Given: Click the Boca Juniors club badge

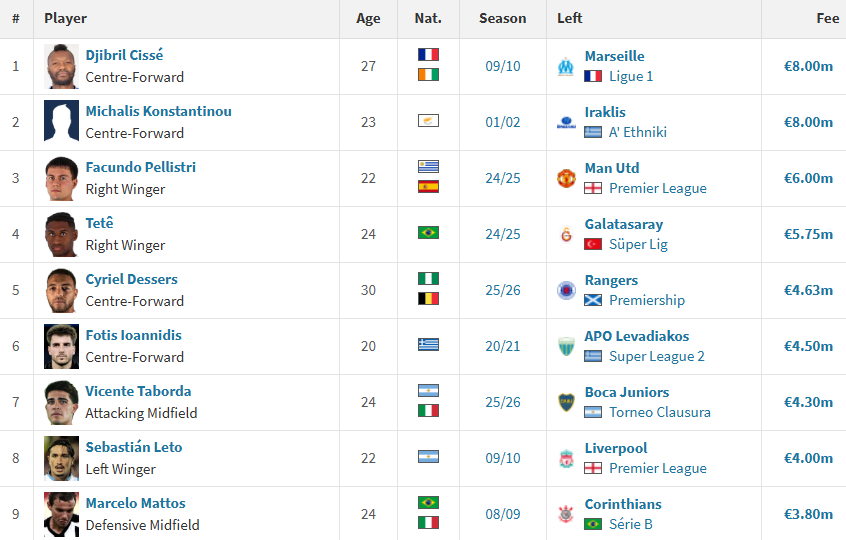Looking at the screenshot, I should point(566,403).
